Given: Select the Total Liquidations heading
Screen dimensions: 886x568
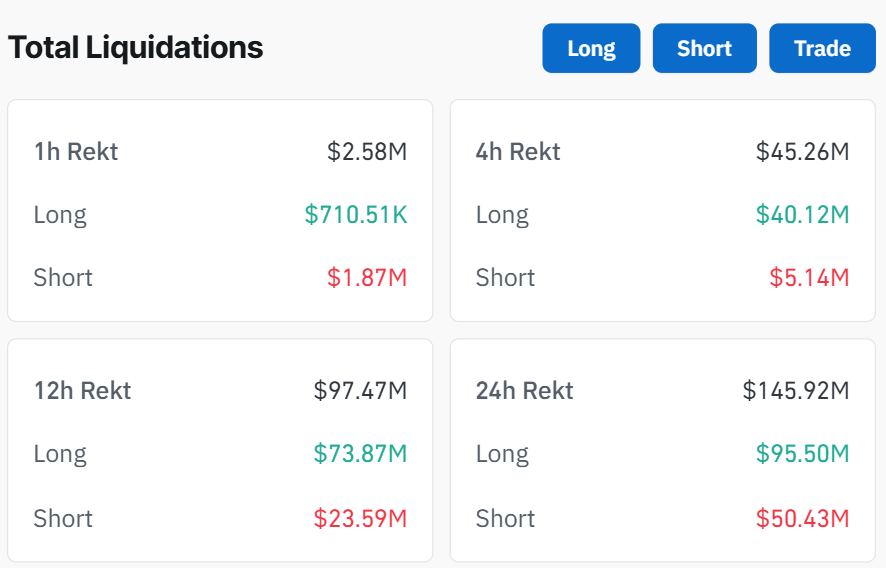Looking at the screenshot, I should 136,47.
